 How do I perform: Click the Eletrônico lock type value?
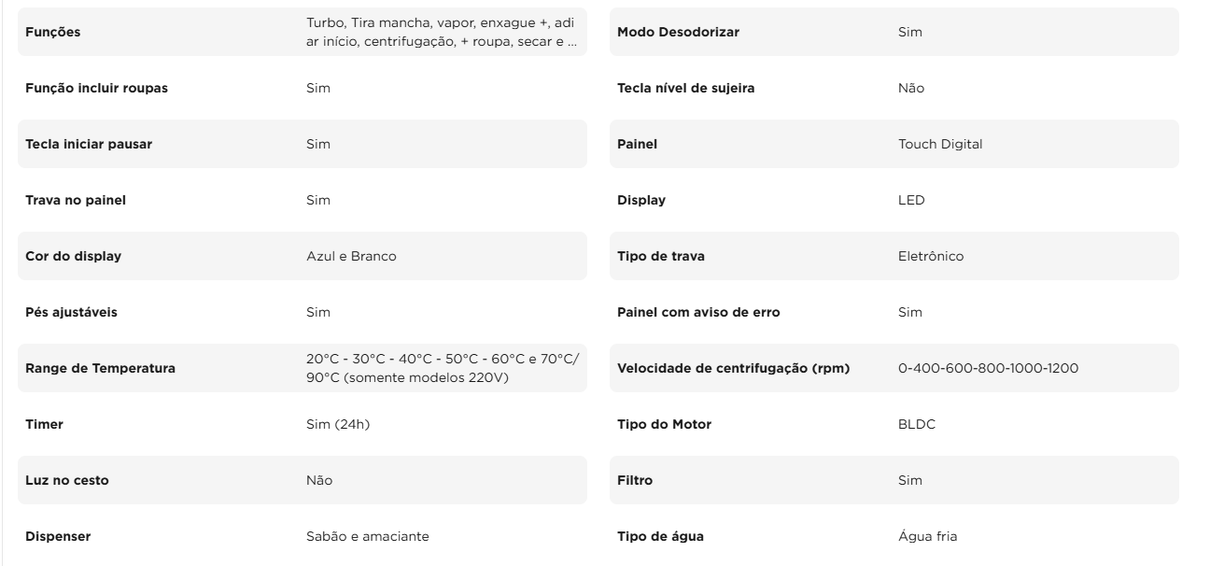click(931, 256)
